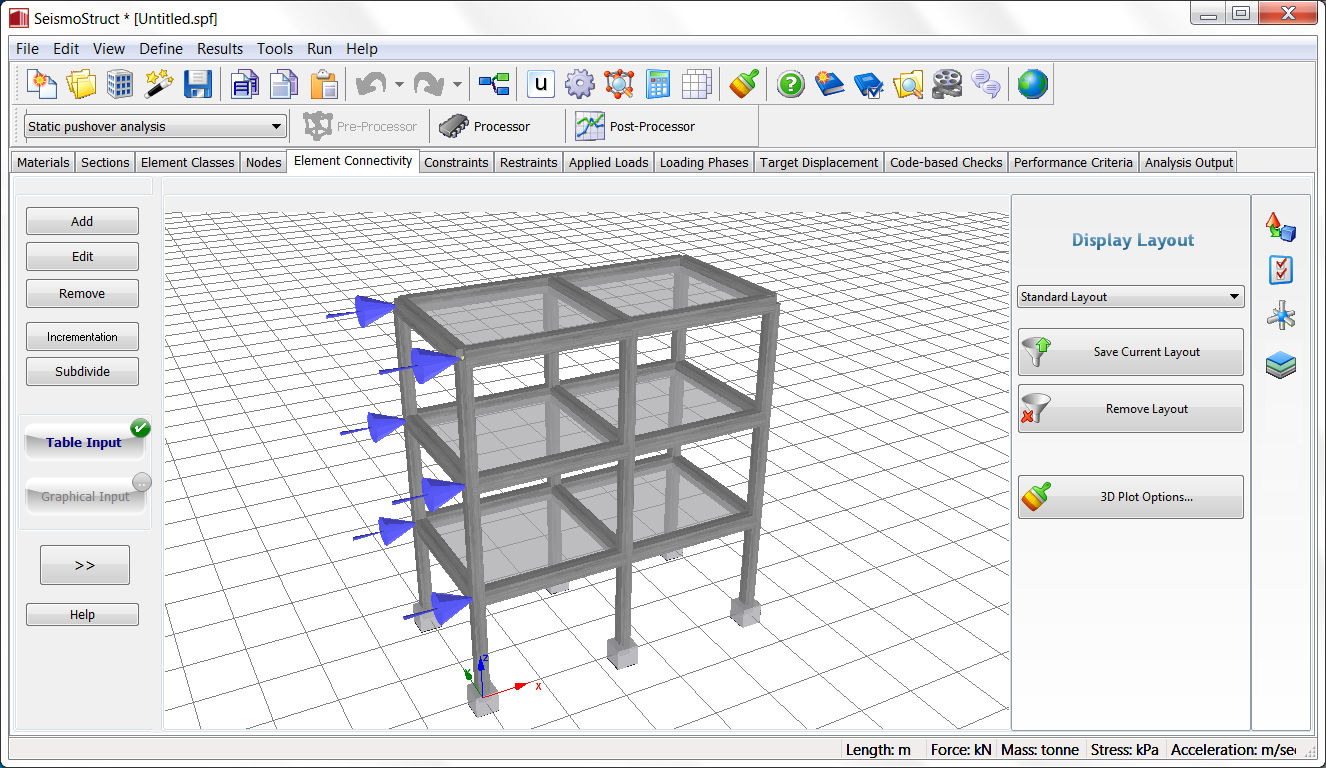The height and width of the screenshot is (768, 1326).
Task: Open the calculator icon in the toolbar
Action: (x=657, y=85)
